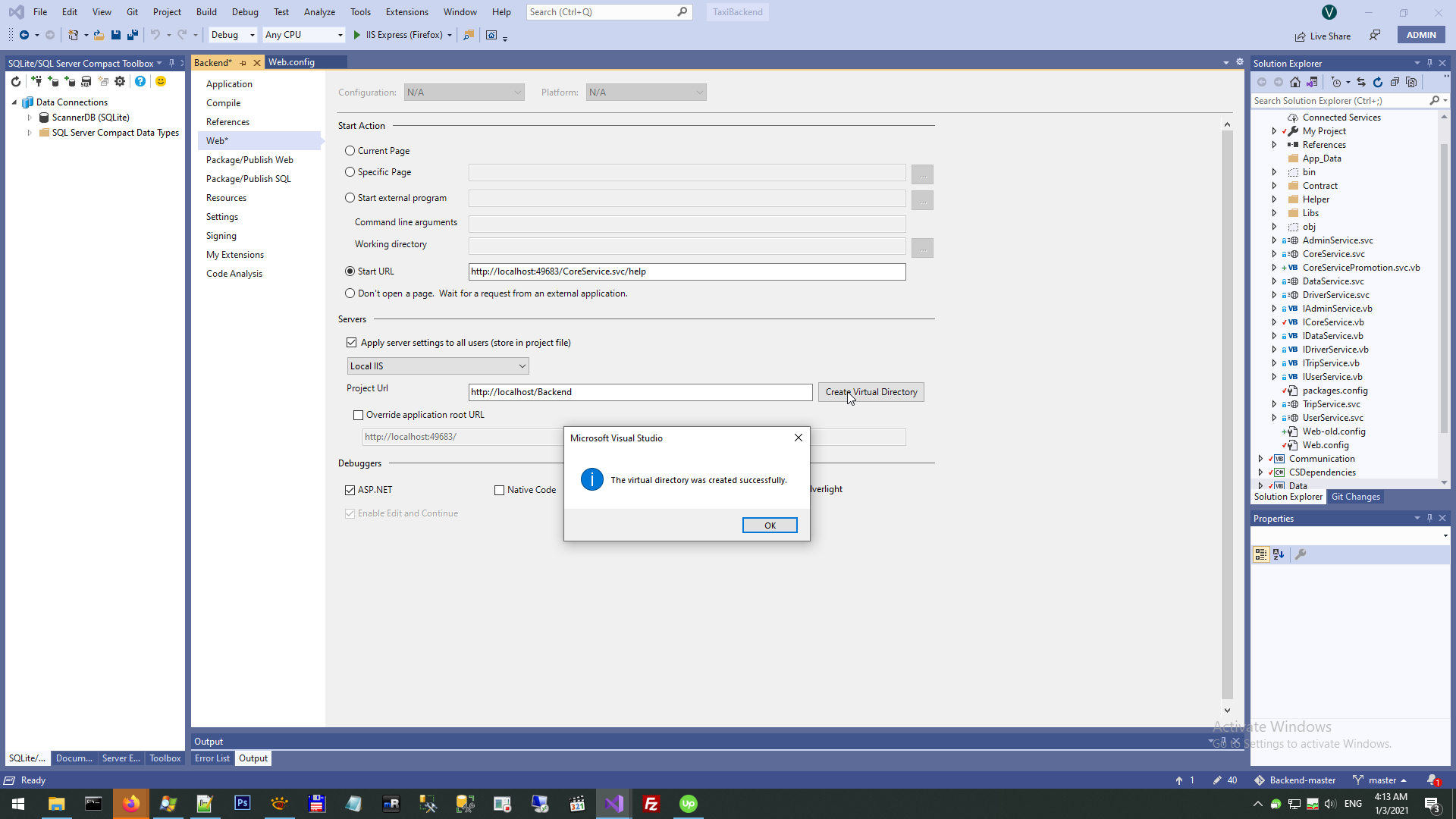Uncheck the ASP.NET debugger checkbox

pos(350,490)
